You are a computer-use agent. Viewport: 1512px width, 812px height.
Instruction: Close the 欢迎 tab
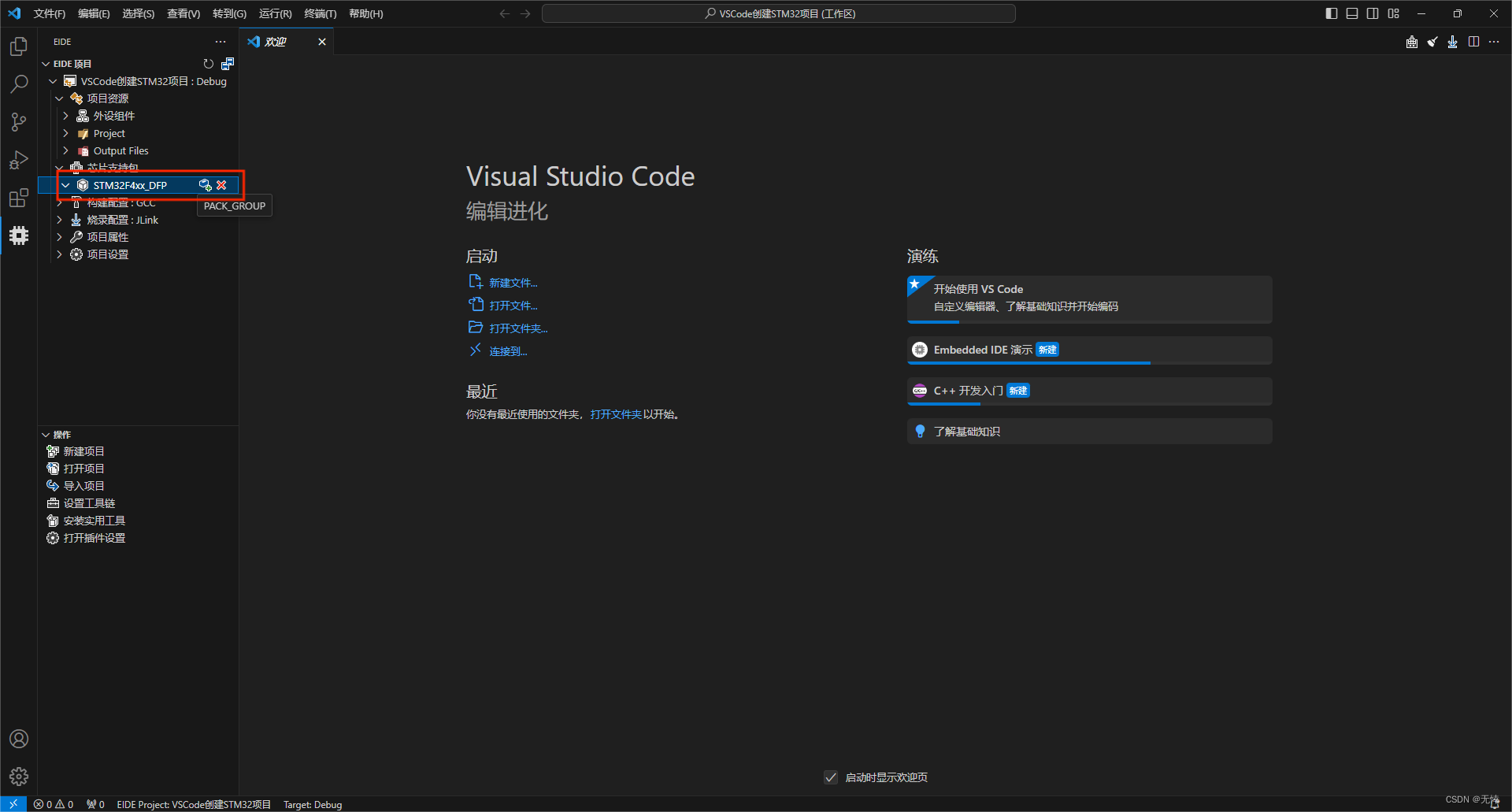322,42
